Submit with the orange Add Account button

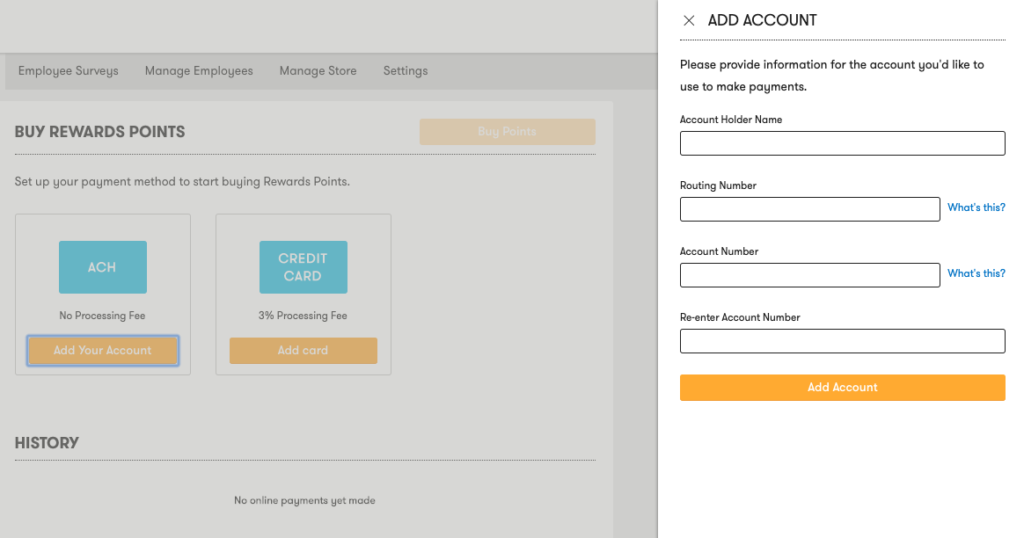coord(842,388)
